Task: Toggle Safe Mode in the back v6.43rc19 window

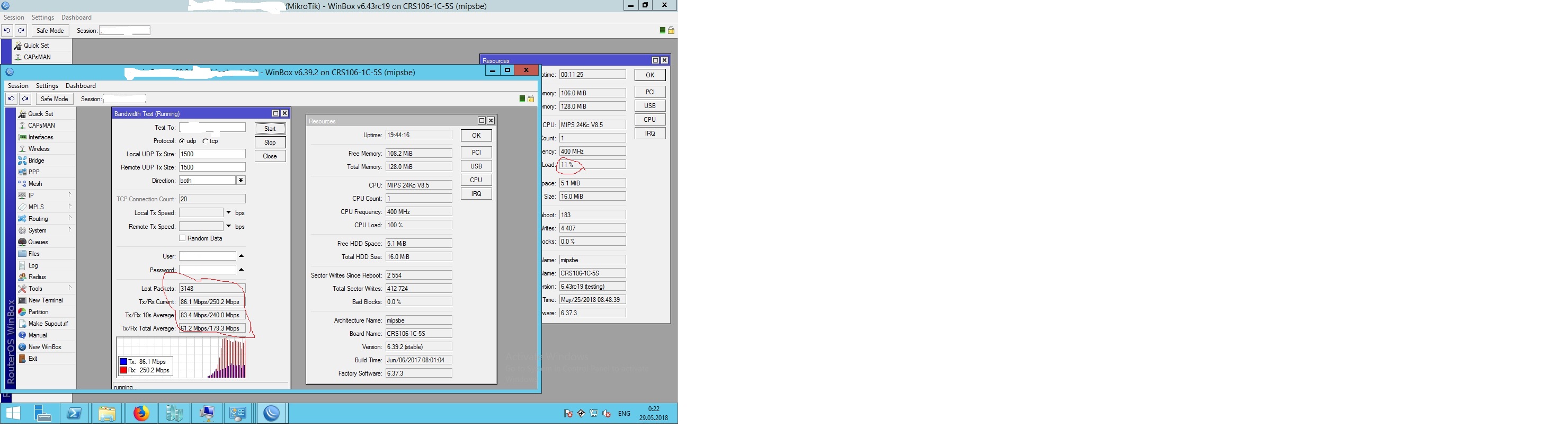Action: (50, 30)
